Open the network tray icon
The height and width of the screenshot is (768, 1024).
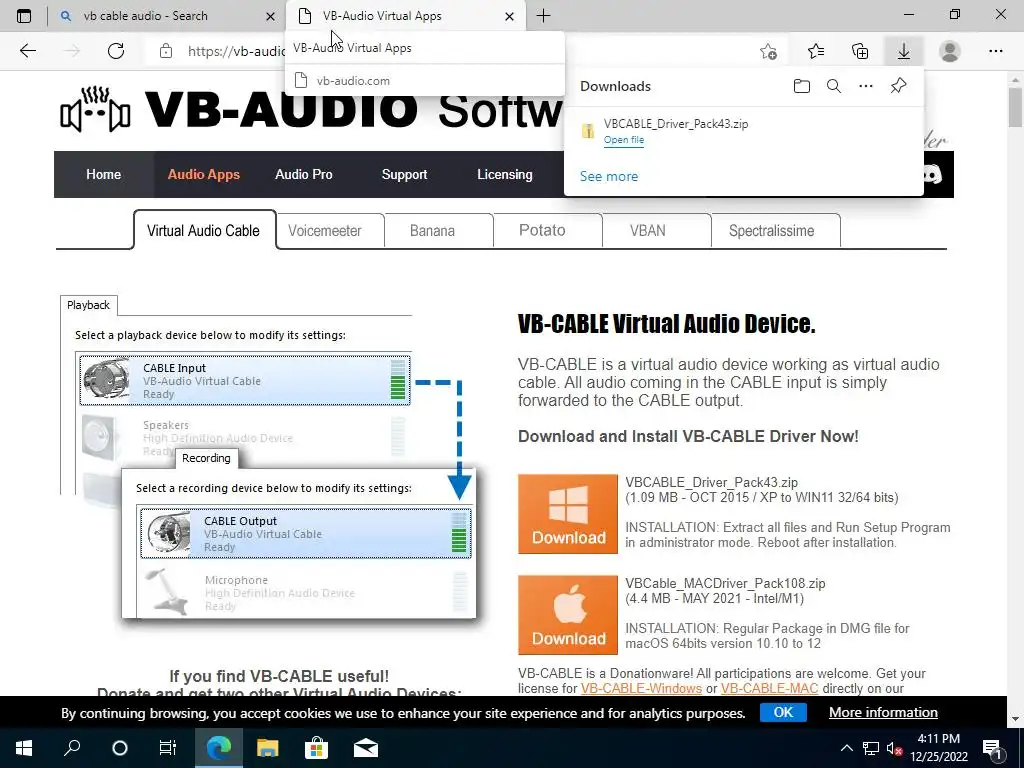click(x=871, y=748)
